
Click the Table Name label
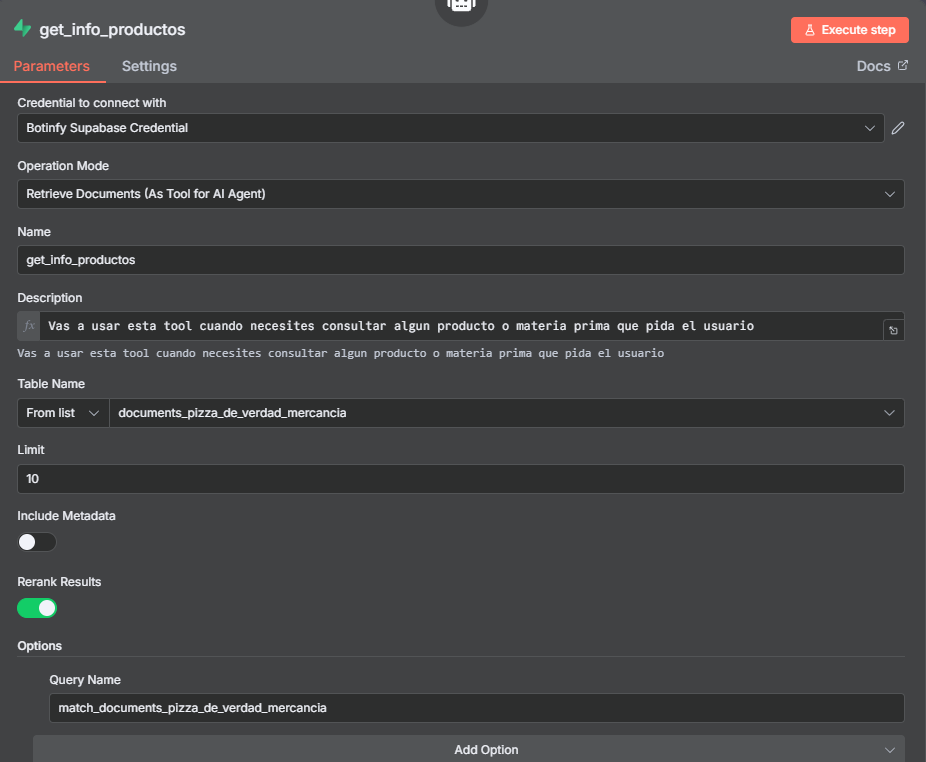[51, 384]
